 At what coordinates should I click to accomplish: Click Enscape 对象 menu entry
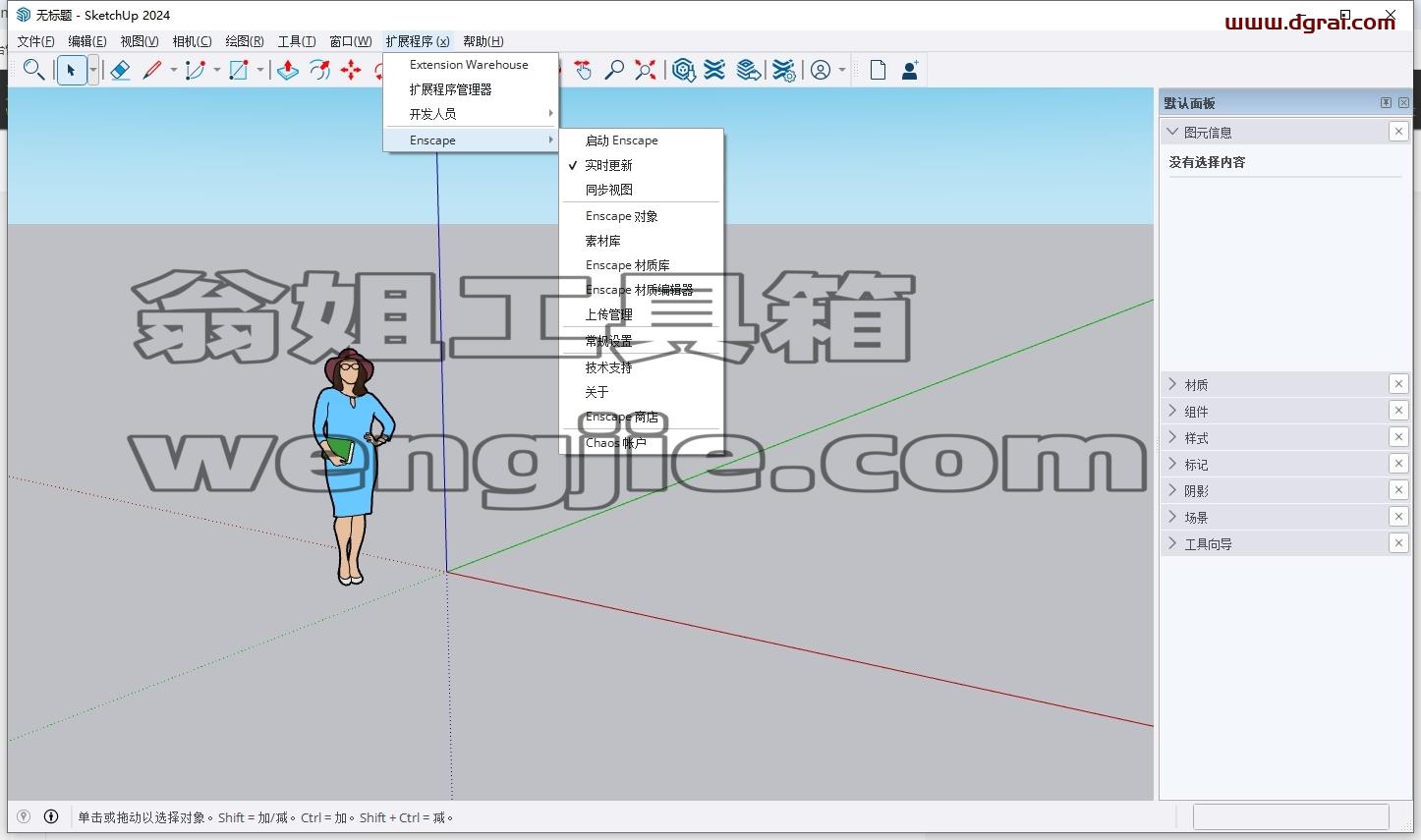pos(641,216)
